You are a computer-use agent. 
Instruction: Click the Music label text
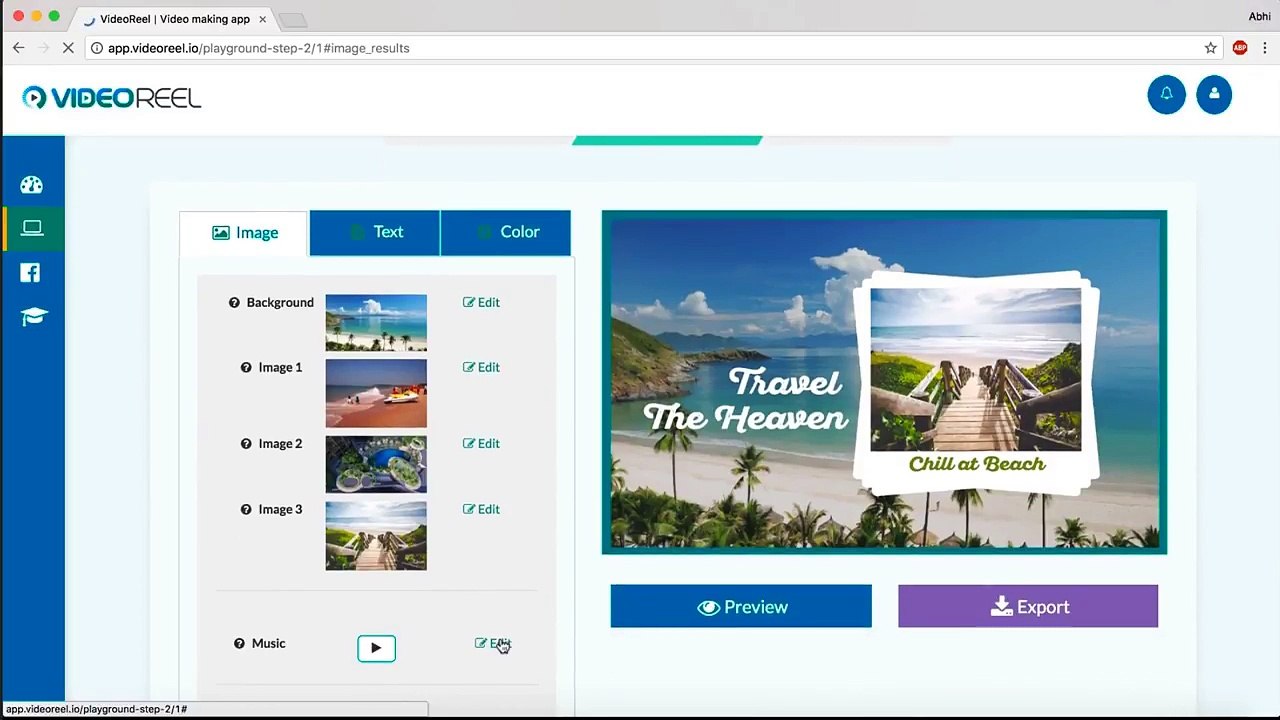coord(268,643)
